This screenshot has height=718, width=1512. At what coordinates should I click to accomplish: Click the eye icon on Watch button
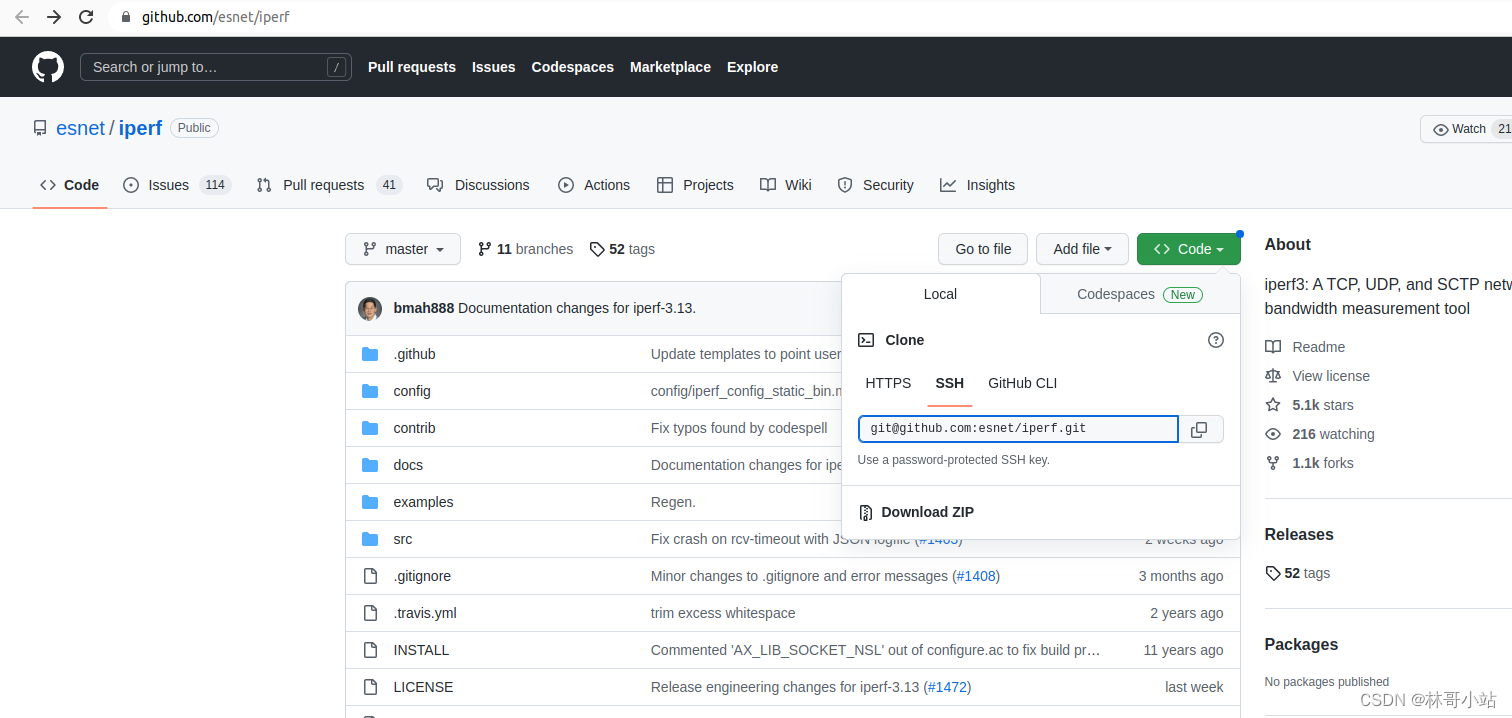[1441, 129]
